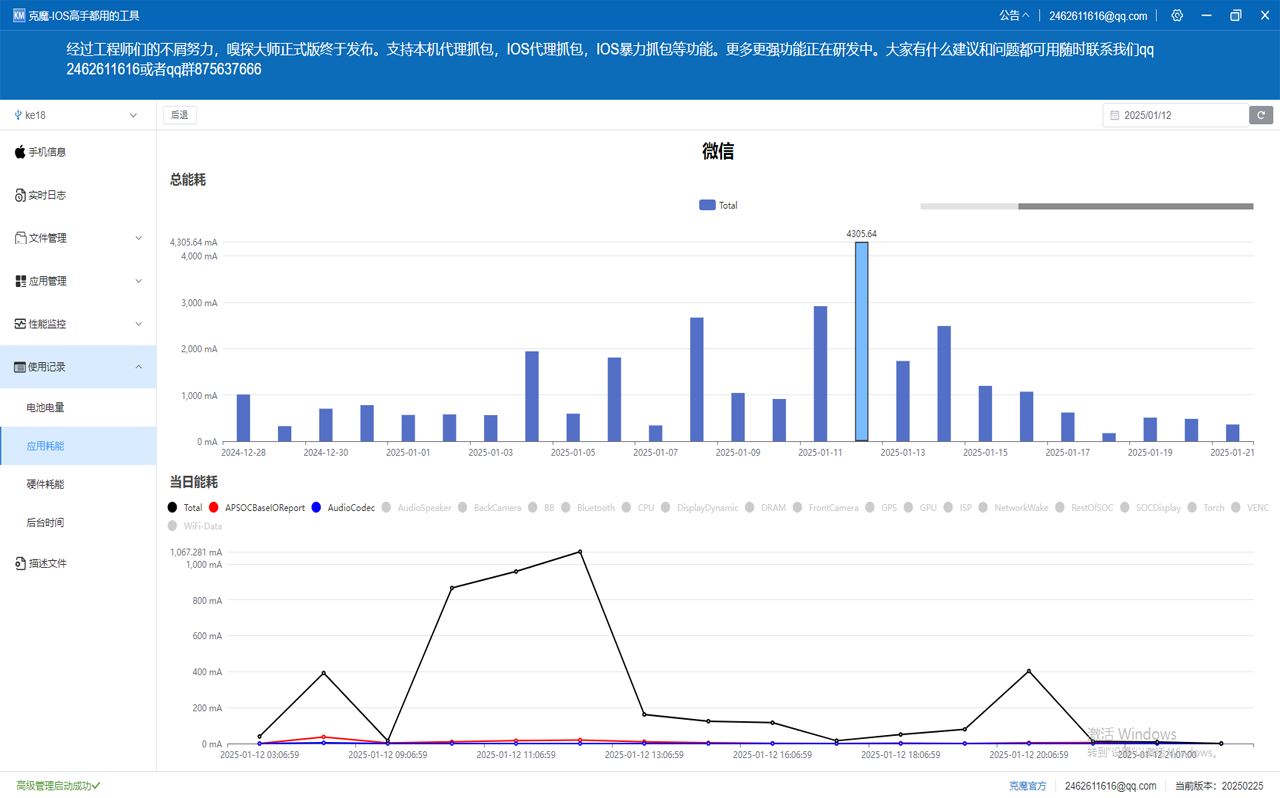Collapse the 使用记录 submenu chevron

(x=138, y=367)
